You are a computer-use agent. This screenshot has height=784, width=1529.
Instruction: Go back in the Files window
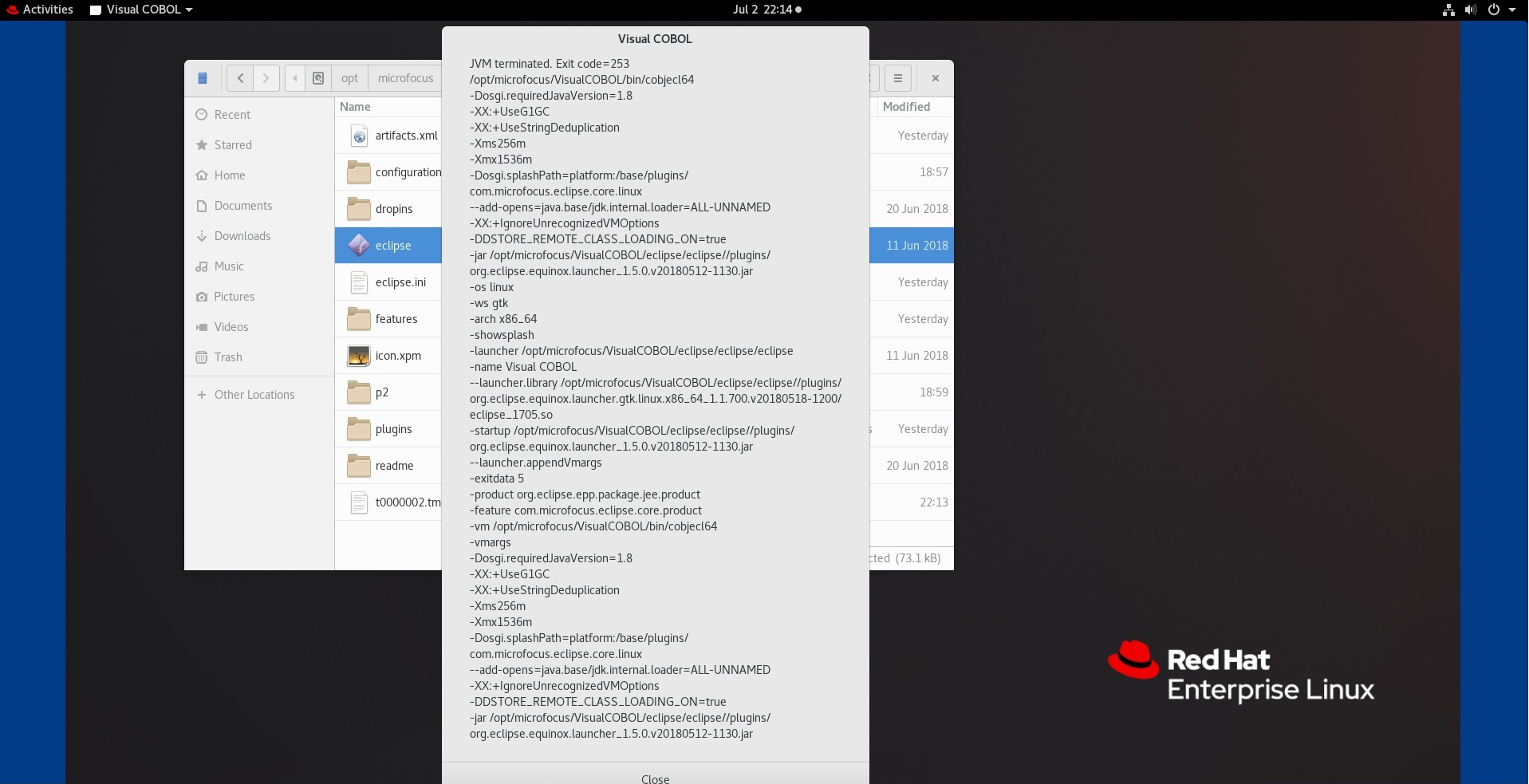(x=240, y=78)
